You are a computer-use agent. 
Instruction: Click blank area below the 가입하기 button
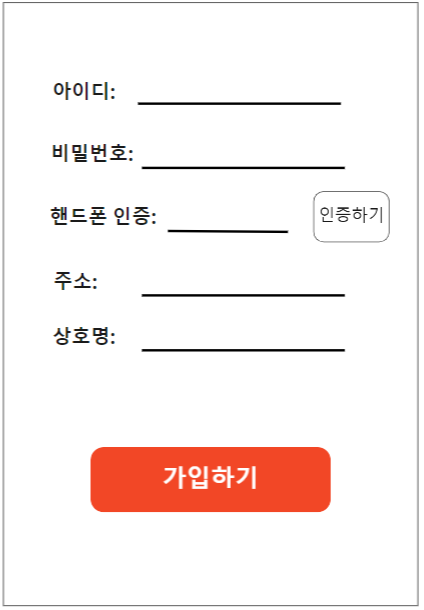tap(210, 558)
